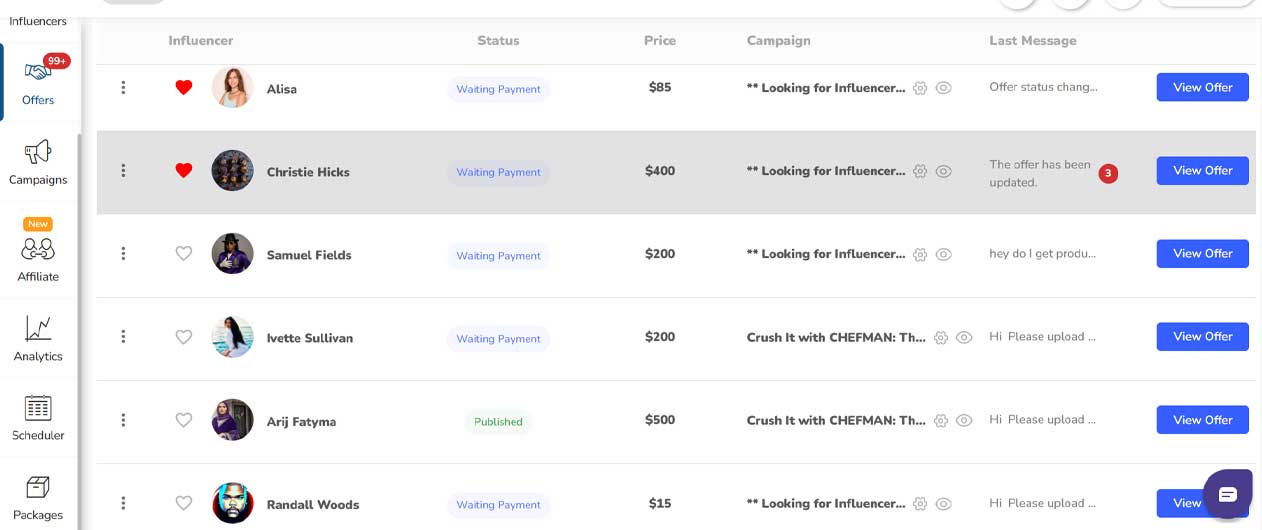The image size is (1262, 530).
Task: Unfavorite Christie Hicks with the red heart
Action: [184, 171]
